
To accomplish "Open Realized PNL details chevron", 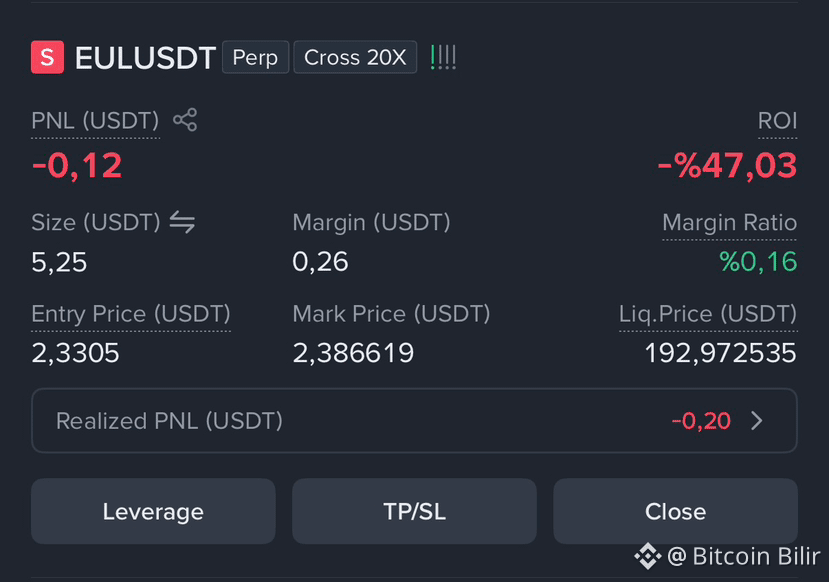I will (757, 421).
